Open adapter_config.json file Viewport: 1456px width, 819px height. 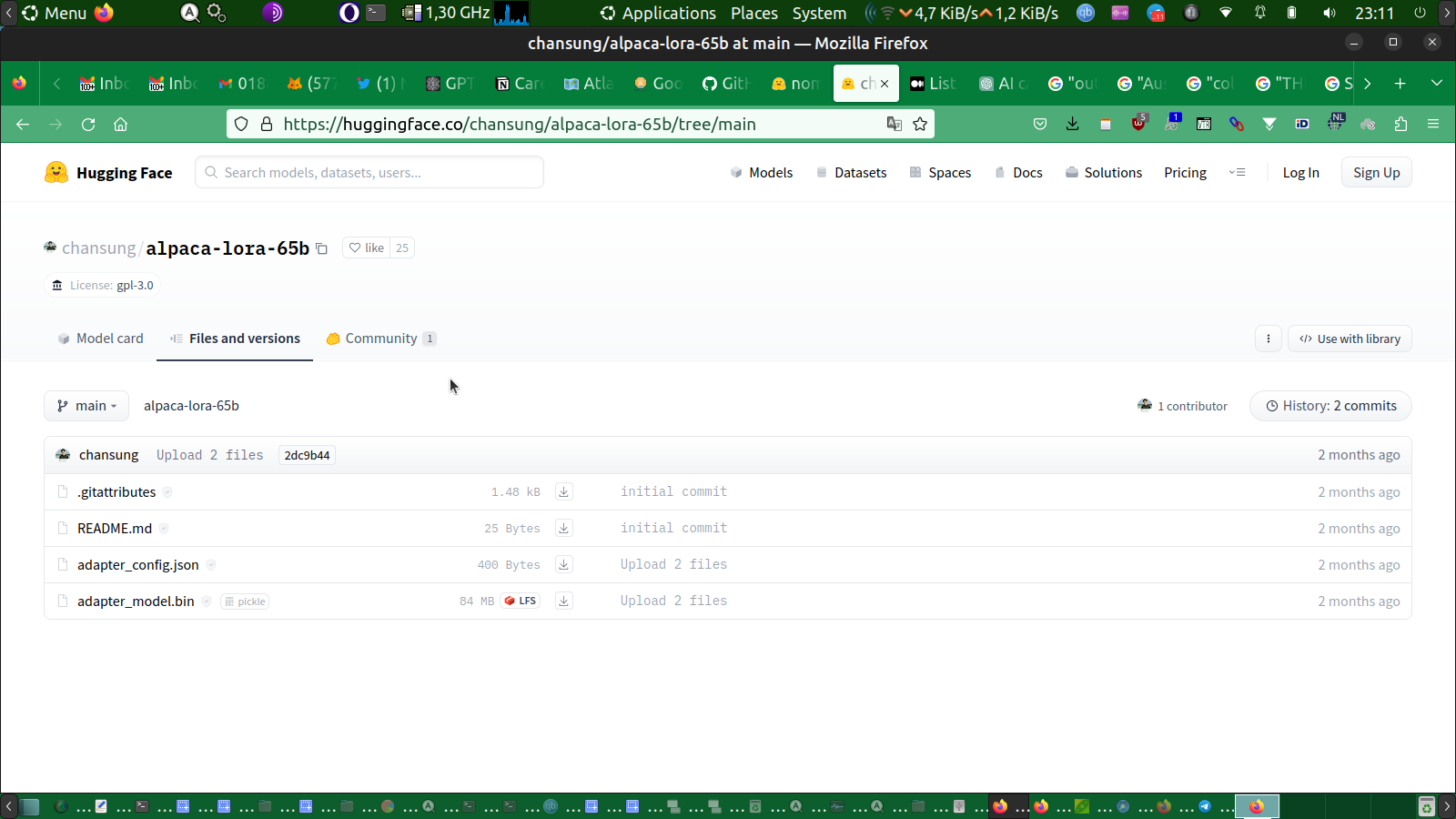click(x=138, y=565)
